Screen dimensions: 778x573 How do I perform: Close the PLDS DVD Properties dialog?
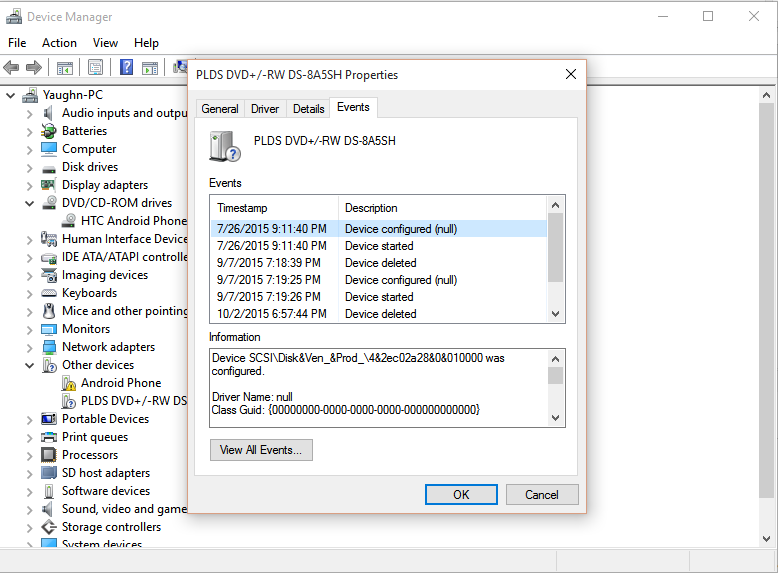click(571, 74)
